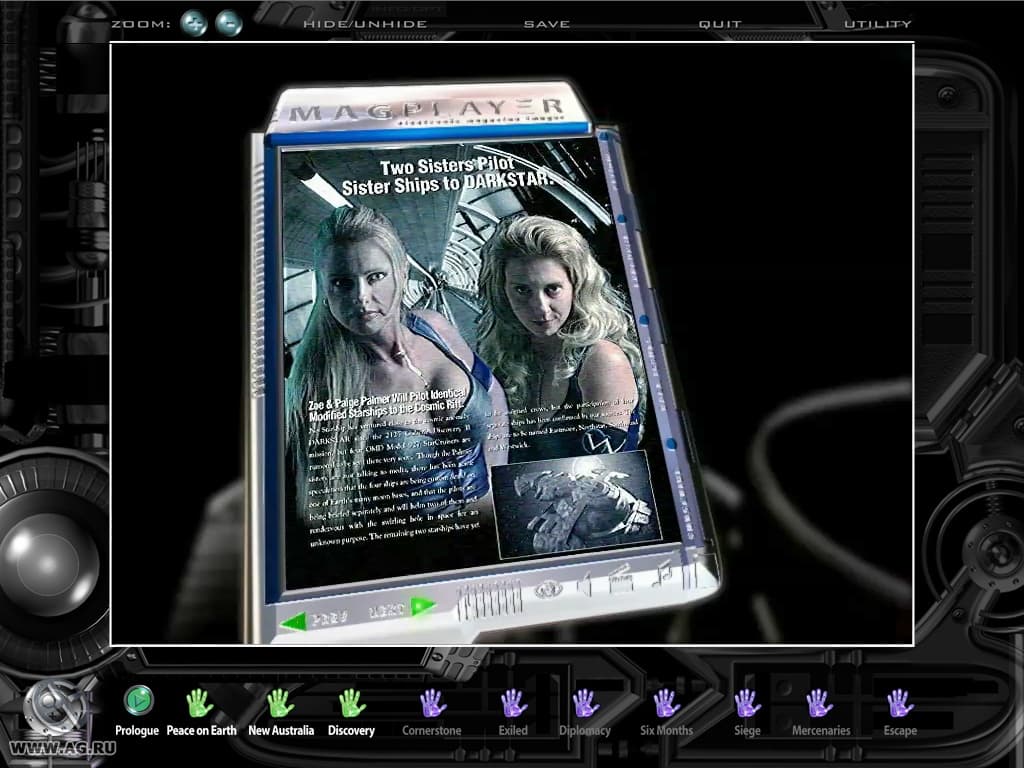Open the UTILITY menu
This screenshot has height=768, width=1024.
[877, 24]
